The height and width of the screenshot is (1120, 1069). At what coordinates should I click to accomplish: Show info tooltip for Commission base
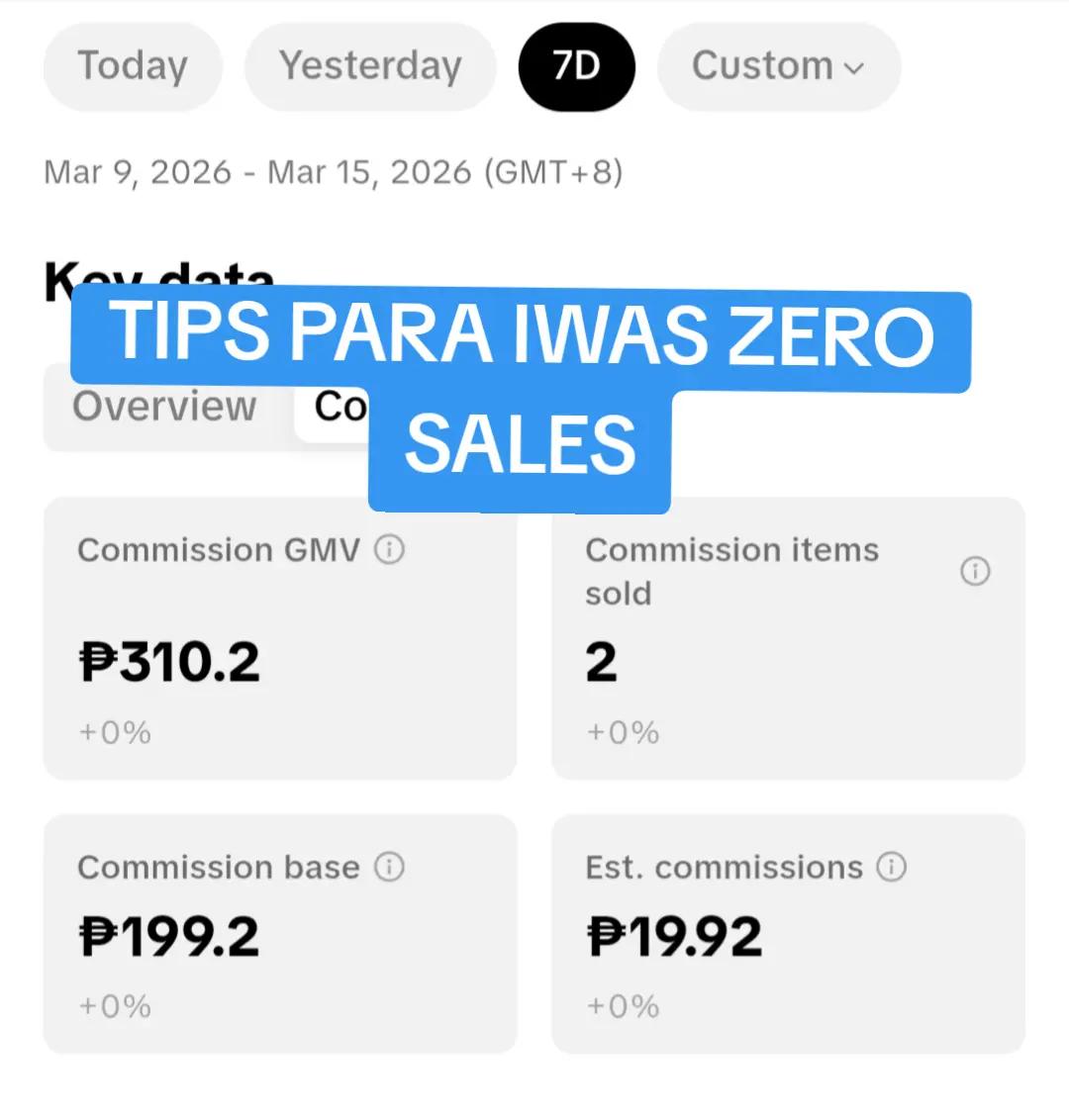point(389,867)
